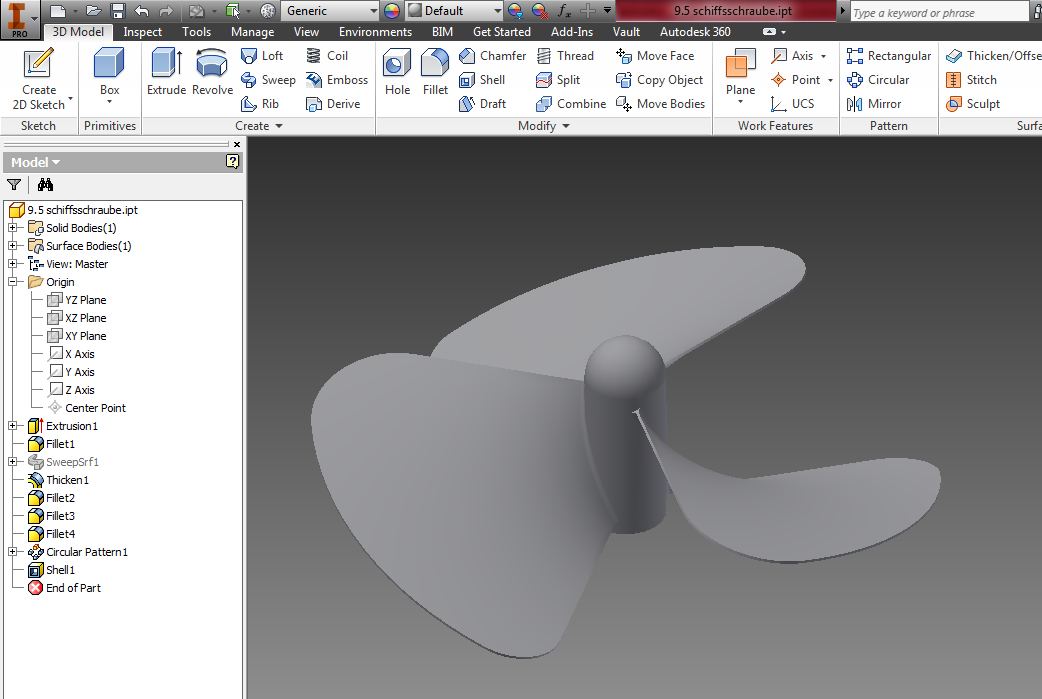Screen dimensions: 1042x699
Task: Choose the Sweep tool
Action: [268, 80]
